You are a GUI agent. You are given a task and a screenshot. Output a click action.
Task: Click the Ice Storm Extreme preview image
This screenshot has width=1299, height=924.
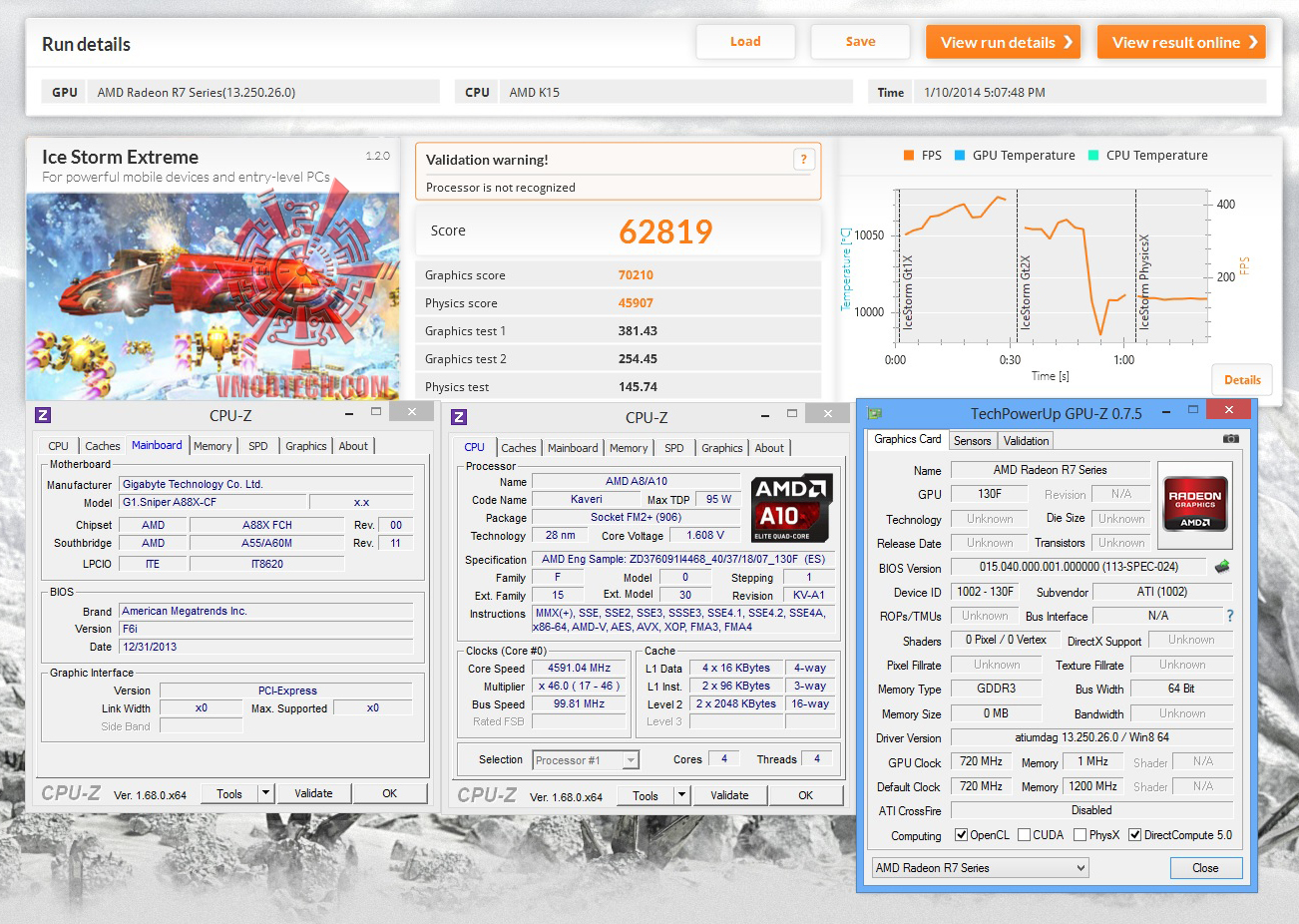tap(213, 295)
